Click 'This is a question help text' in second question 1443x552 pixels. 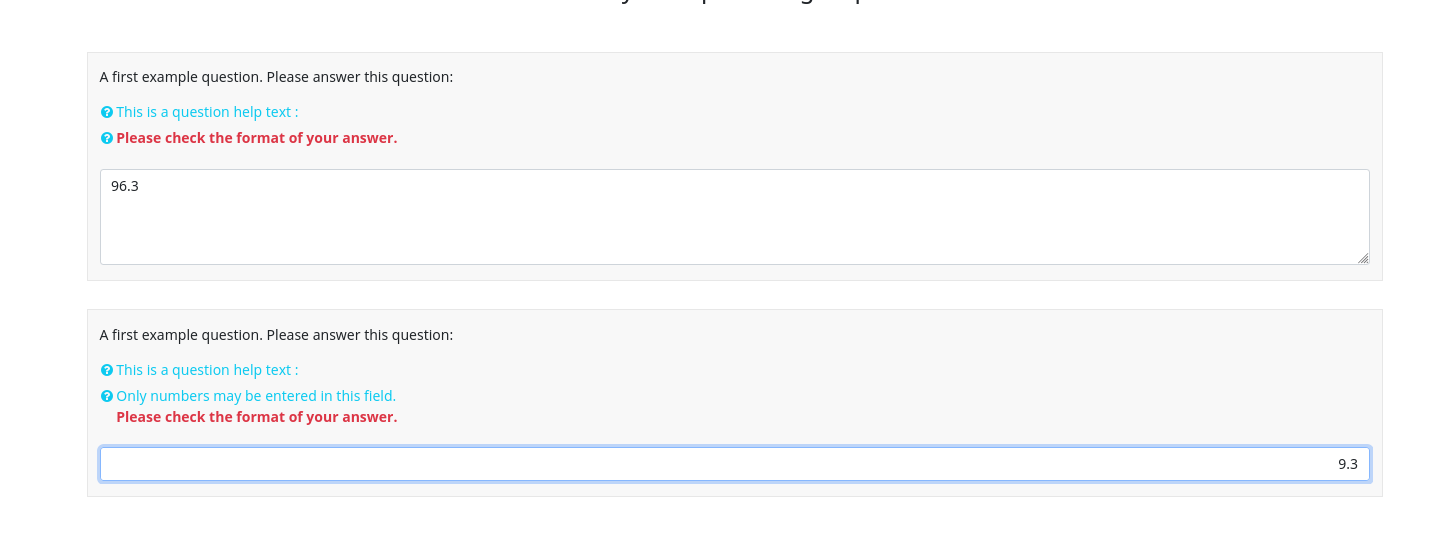207,370
